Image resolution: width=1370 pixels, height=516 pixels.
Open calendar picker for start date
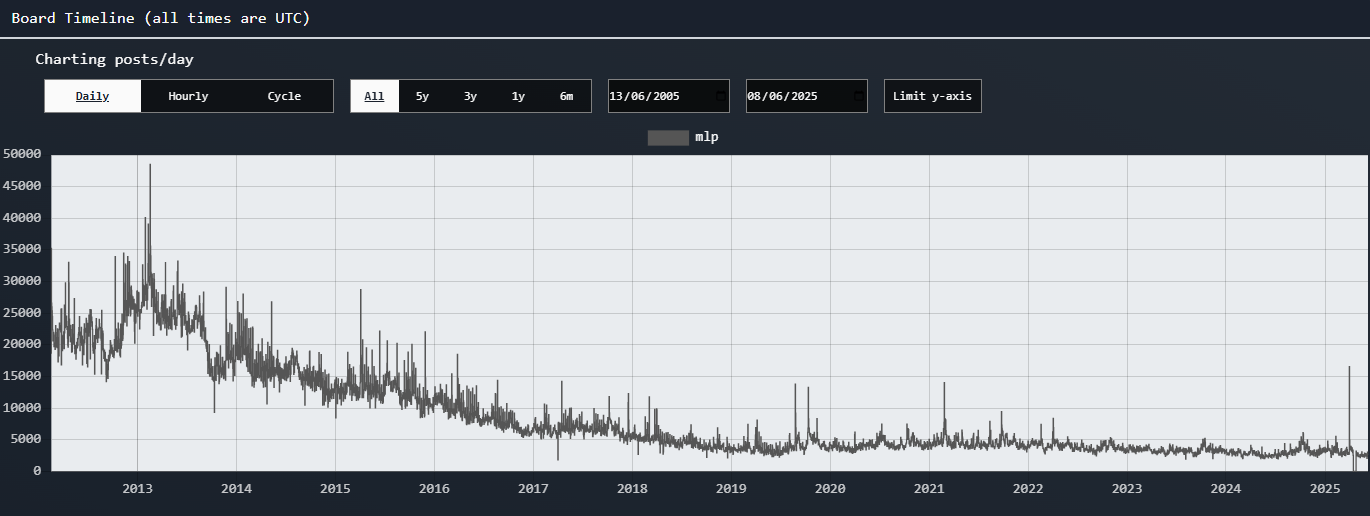pos(721,97)
